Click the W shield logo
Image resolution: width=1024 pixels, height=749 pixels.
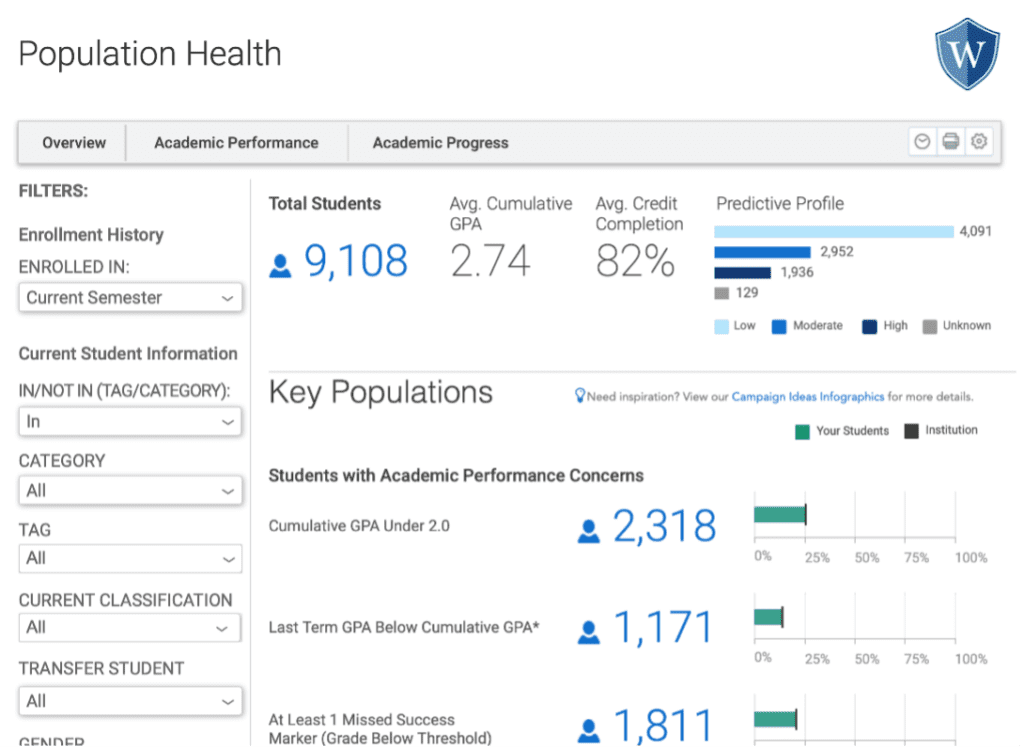tap(967, 54)
